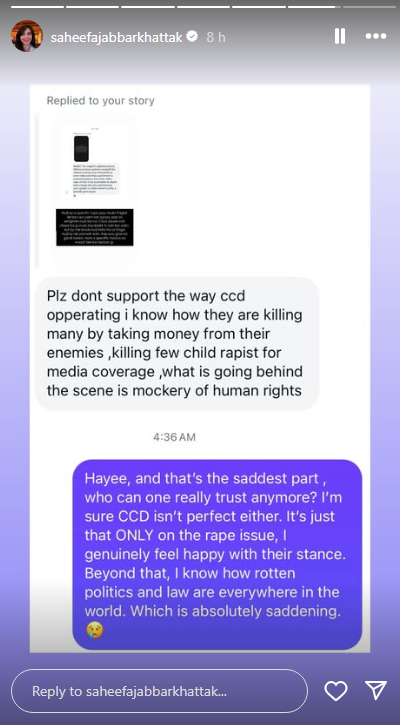Click the 'Replied to your story' label

(100, 100)
